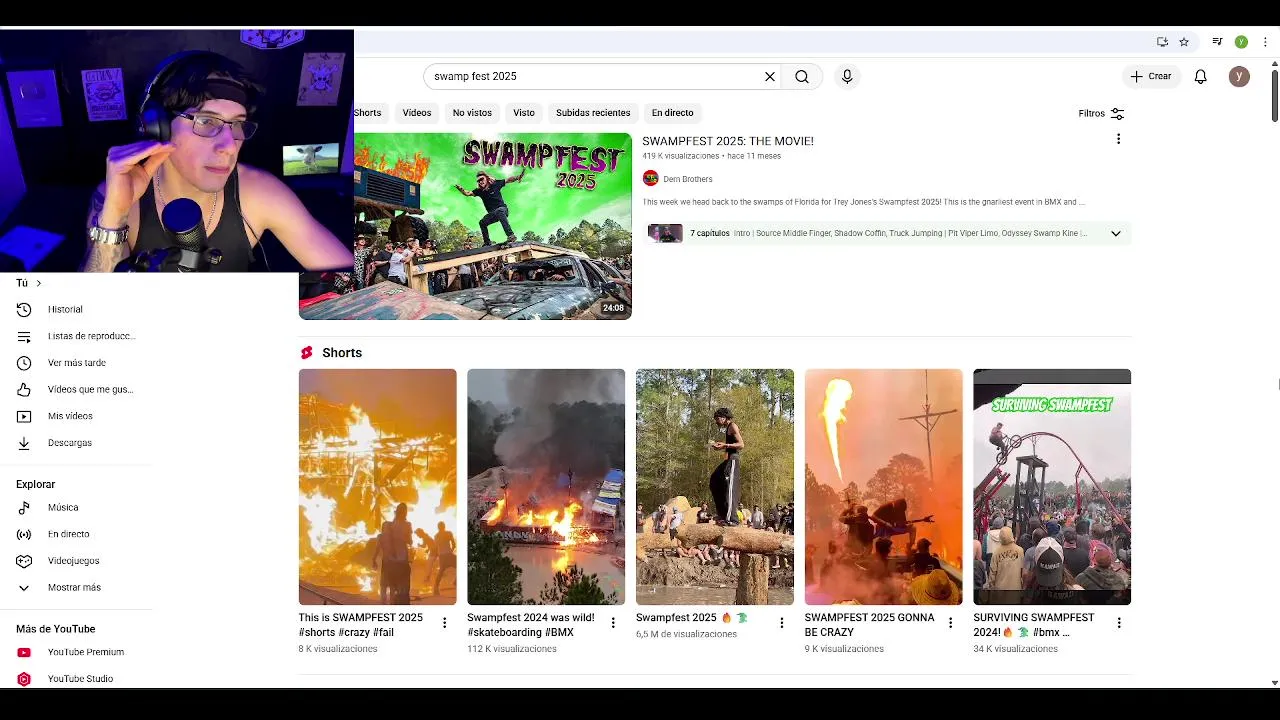The height and width of the screenshot is (720, 1280).
Task: Click the small chapter preview thumbnail
Action: (x=665, y=233)
